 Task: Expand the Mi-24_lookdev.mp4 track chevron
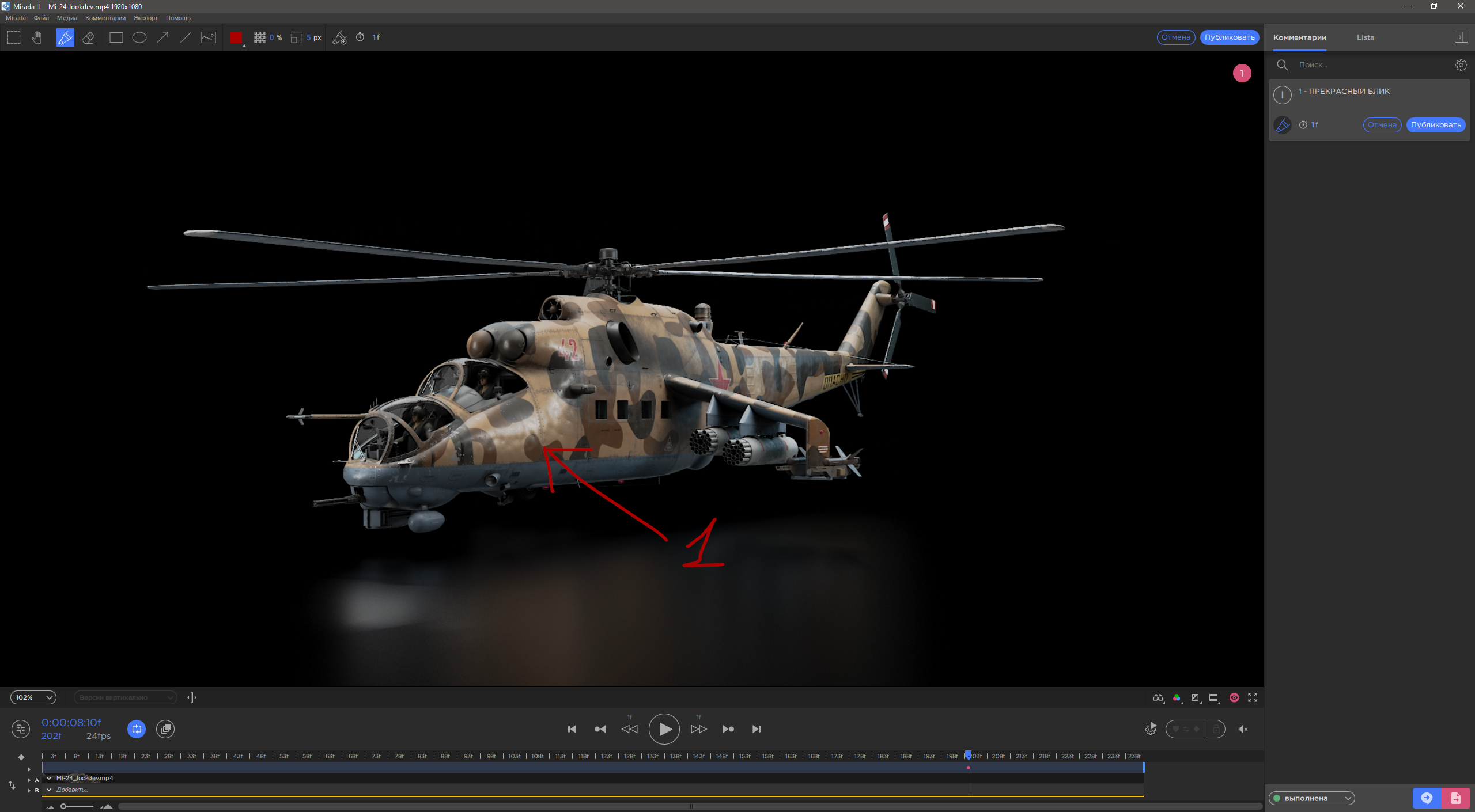[49, 778]
